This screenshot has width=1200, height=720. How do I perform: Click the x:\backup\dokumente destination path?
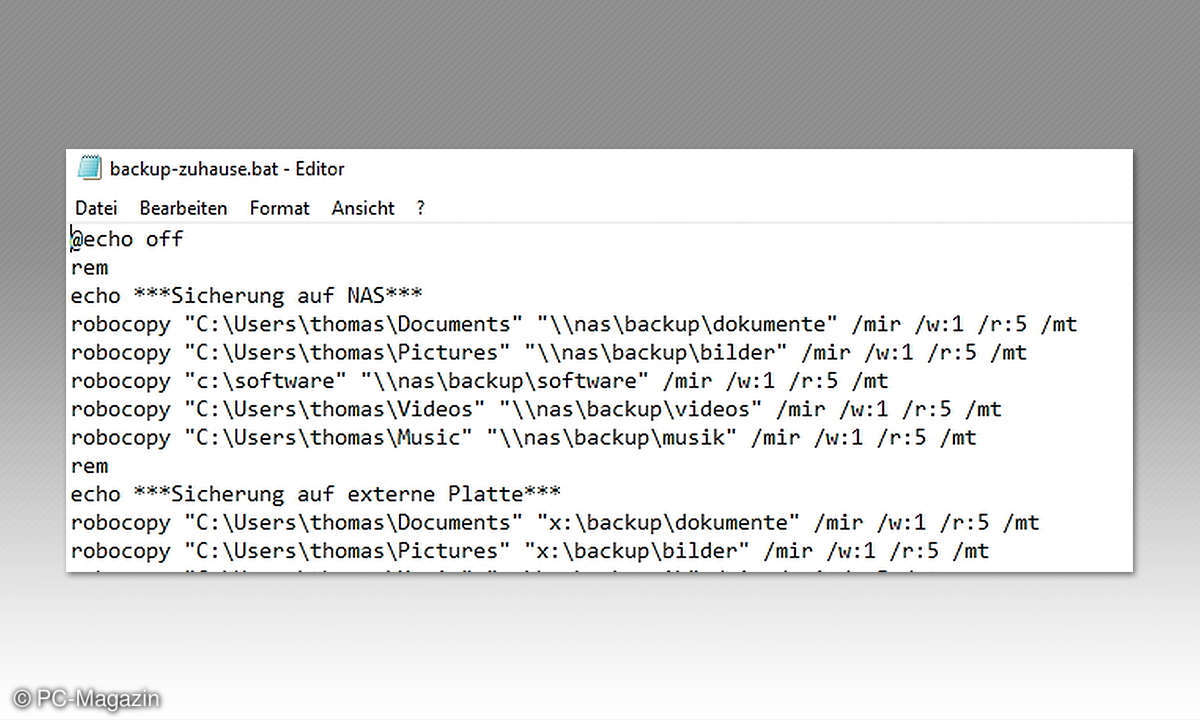coord(668,522)
